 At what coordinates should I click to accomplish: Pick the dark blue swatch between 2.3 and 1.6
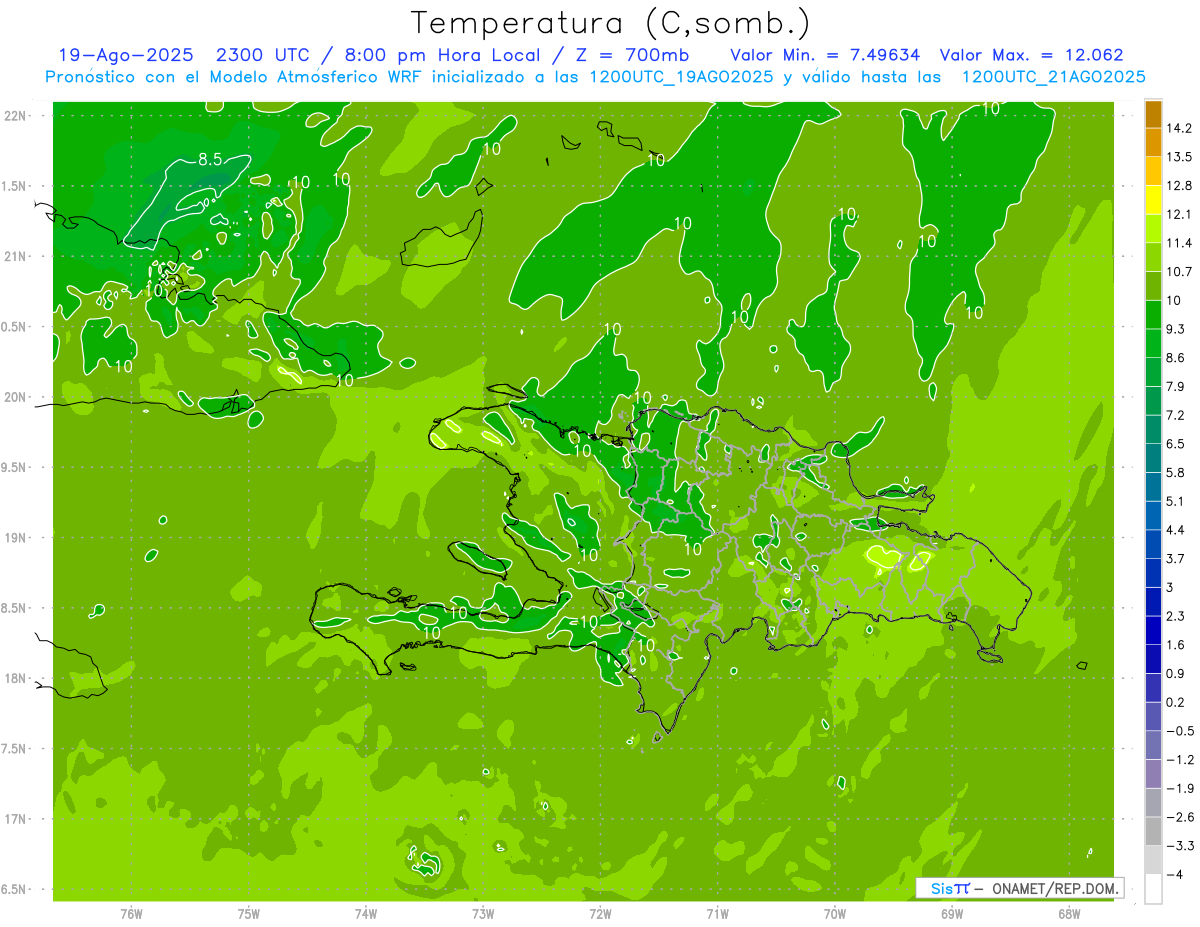[1153, 630]
